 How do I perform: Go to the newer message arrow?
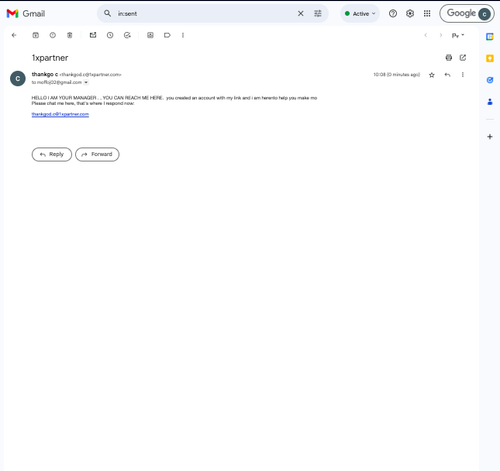point(426,35)
